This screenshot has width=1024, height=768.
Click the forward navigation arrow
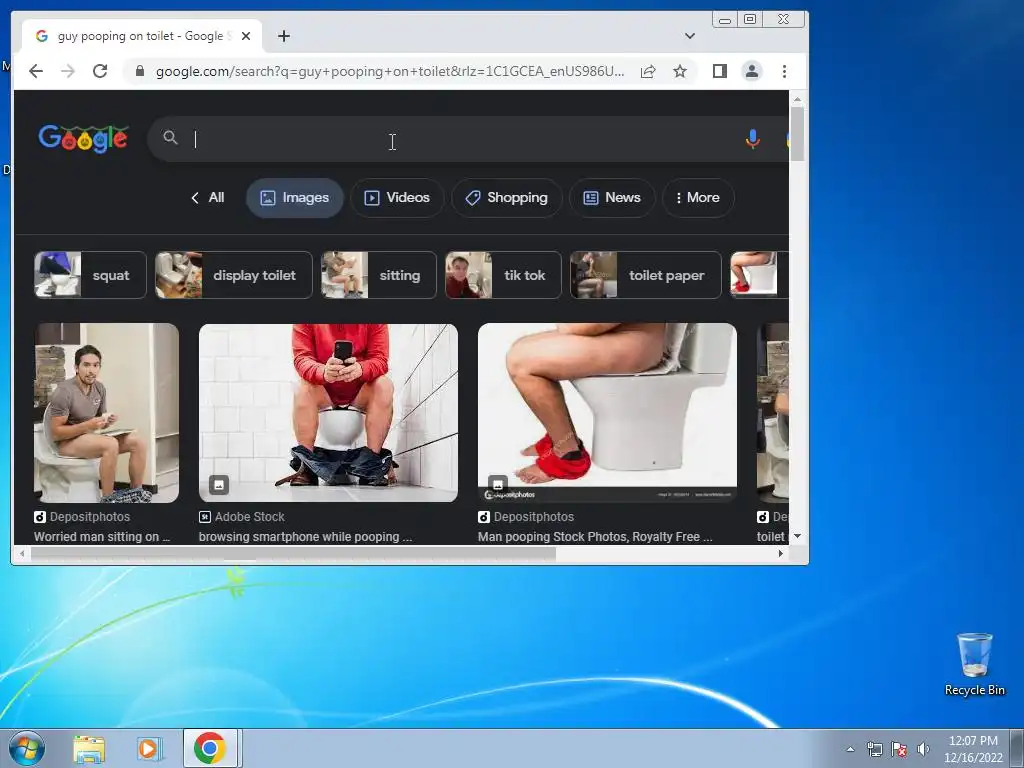click(x=68, y=71)
